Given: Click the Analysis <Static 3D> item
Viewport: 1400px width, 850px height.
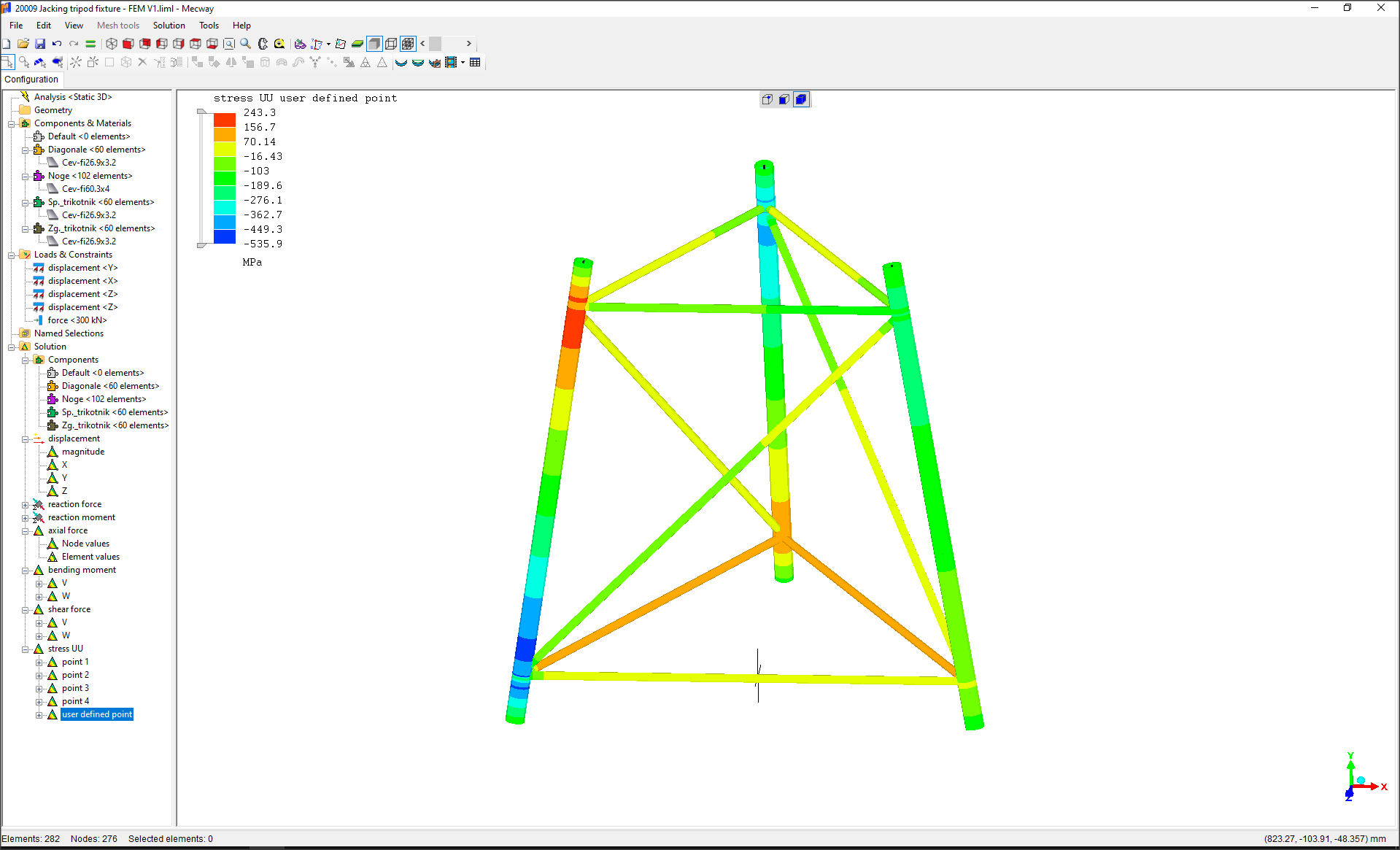Looking at the screenshot, I should point(73,97).
